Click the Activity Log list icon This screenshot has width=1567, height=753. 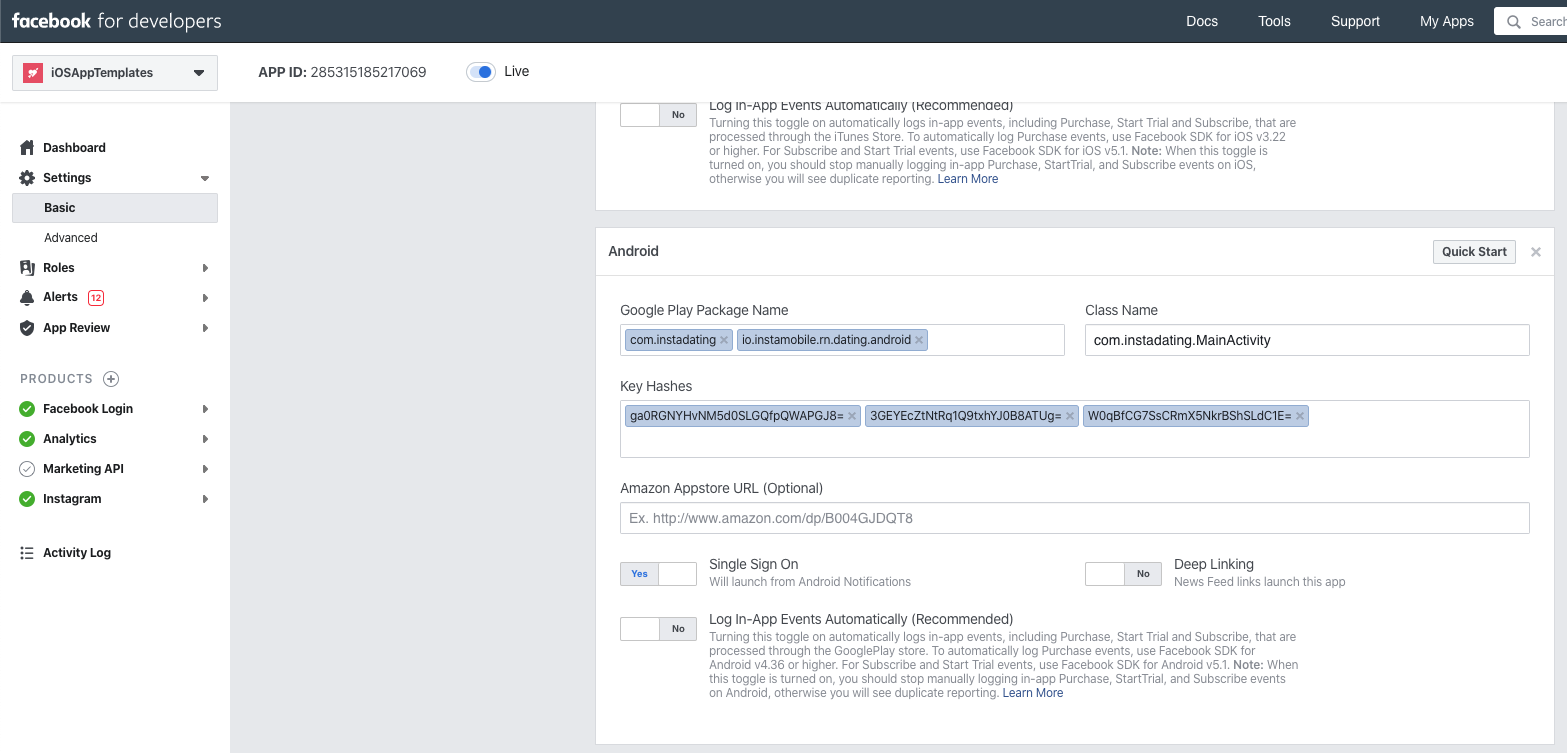pos(27,553)
